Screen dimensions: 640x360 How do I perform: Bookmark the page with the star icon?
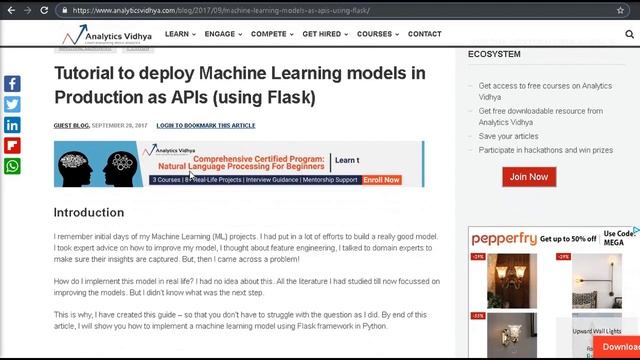(x=620, y=11)
